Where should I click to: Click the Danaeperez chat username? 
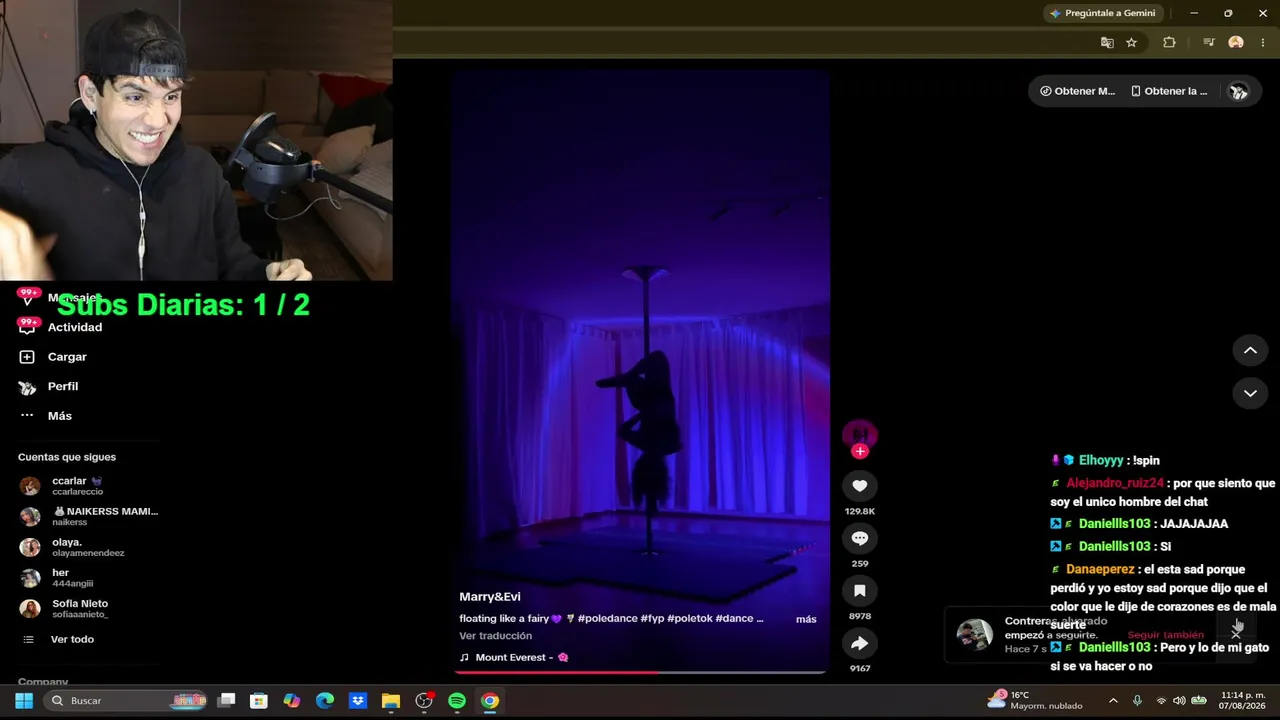(x=1100, y=569)
